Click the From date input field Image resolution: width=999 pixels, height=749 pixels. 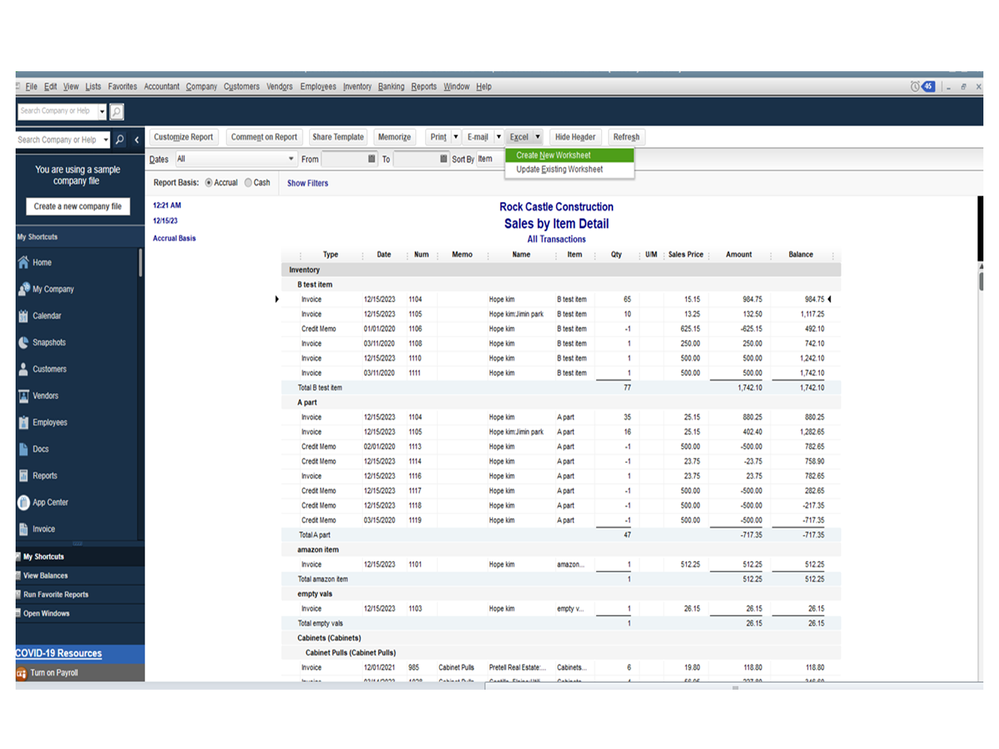pos(345,159)
